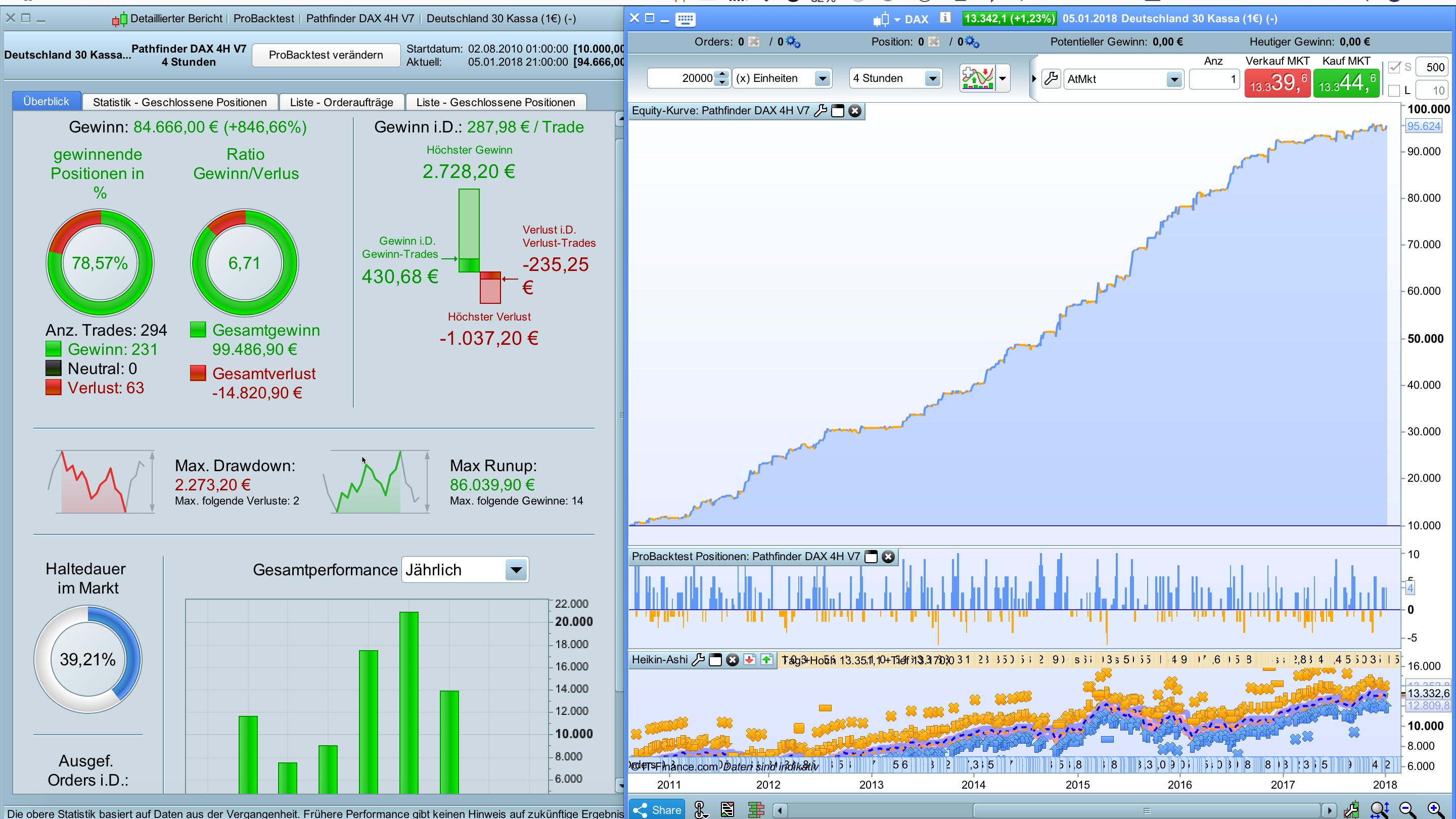
Task: Click the brick wall icon in bottom toolbar
Action: [x=756, y=809]
